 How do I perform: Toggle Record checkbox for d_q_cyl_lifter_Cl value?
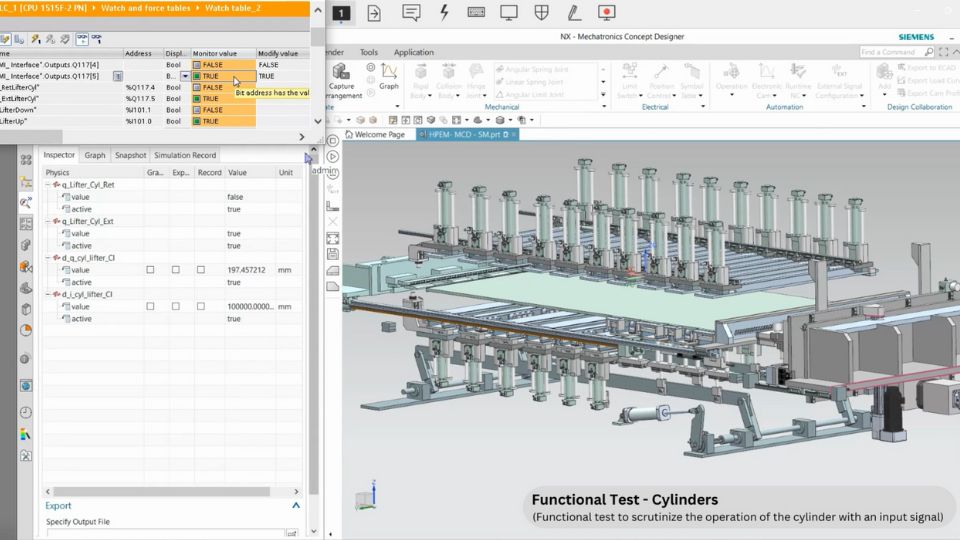coord(201,269)
